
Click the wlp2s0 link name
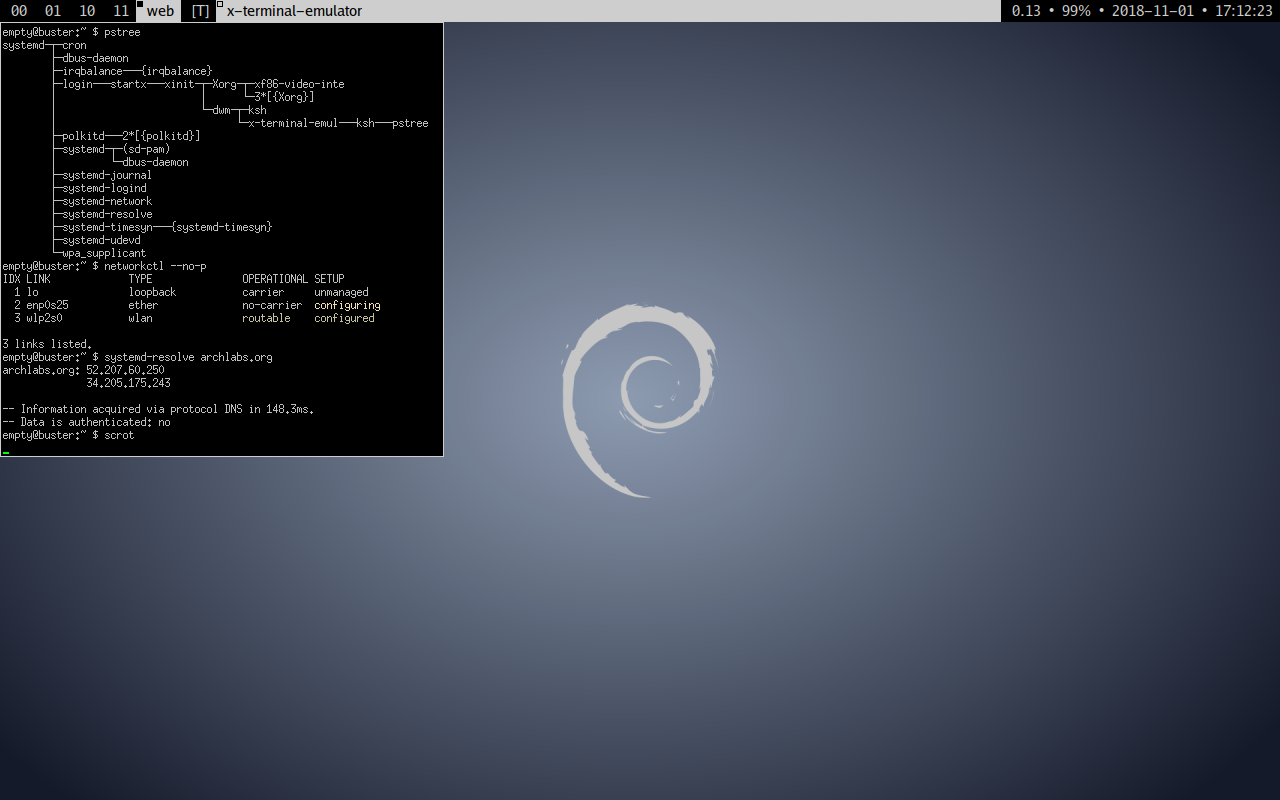(44, 318)
